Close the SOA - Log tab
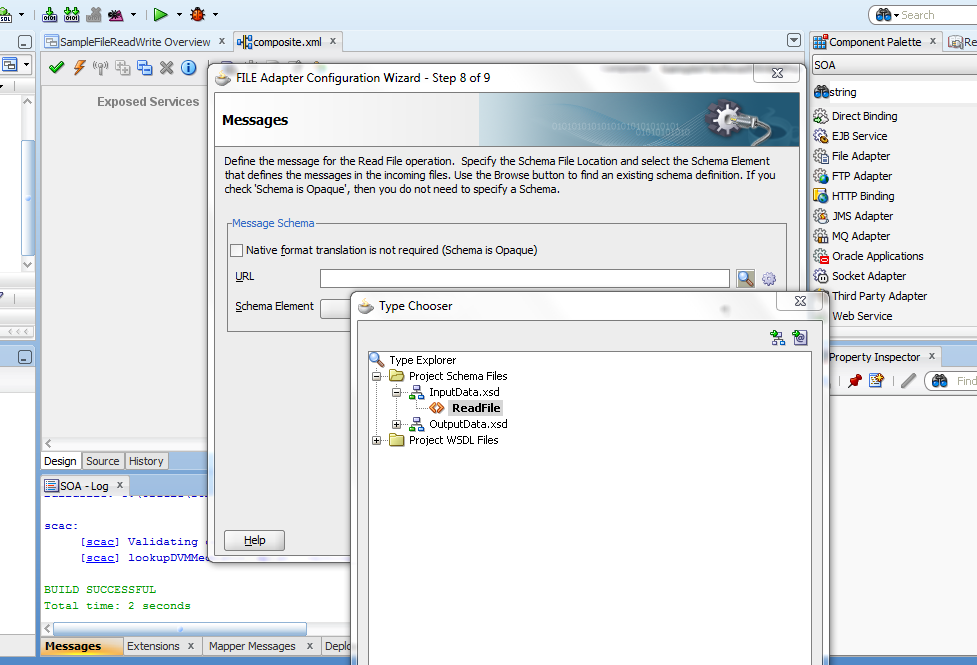Screen dimensions: 977x665 [120, 484]
